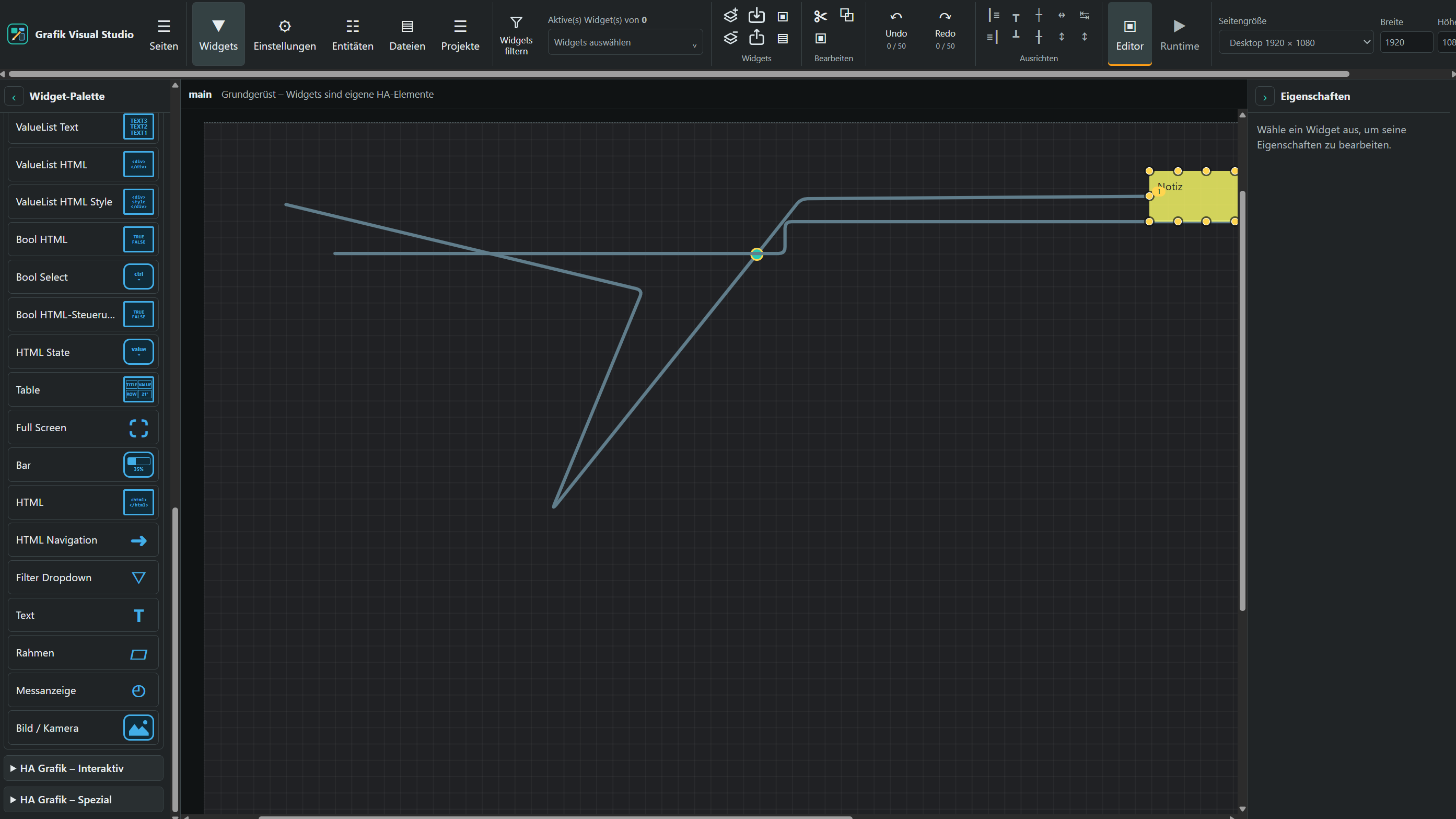Image resolution: width=1456 pixels, height=819 pixels.
Task: Click the Undo arrow
Action: click(896, 16)
